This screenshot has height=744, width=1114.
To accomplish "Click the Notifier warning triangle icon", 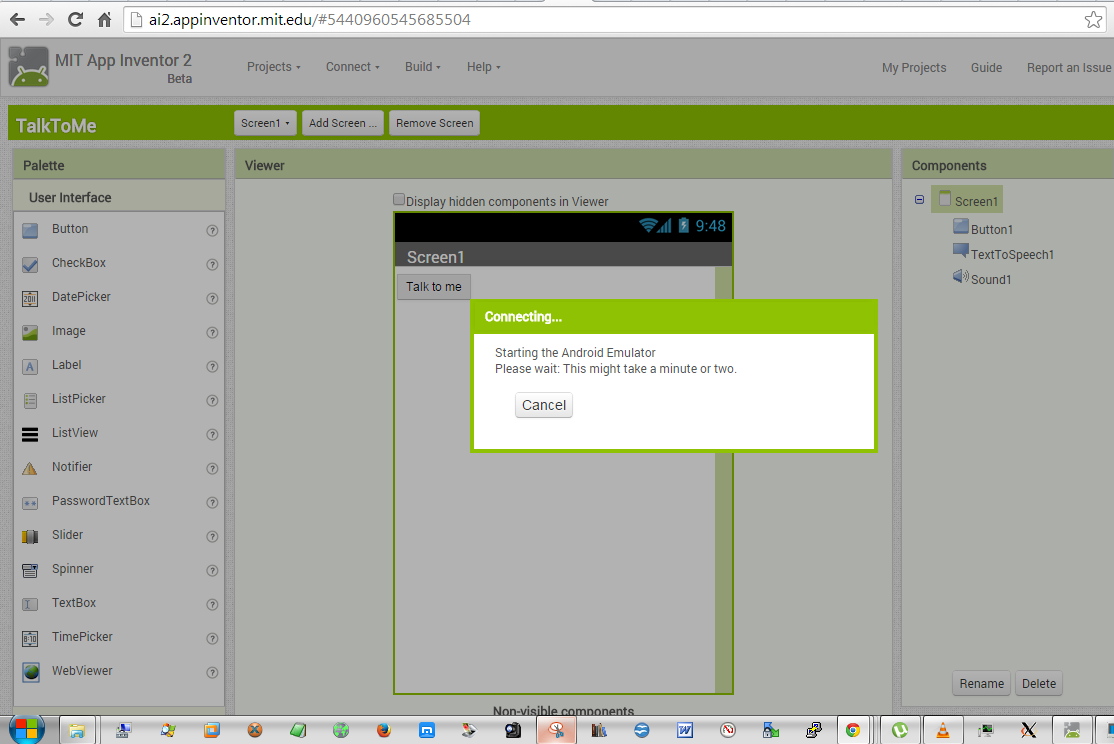I will point(30,468).
